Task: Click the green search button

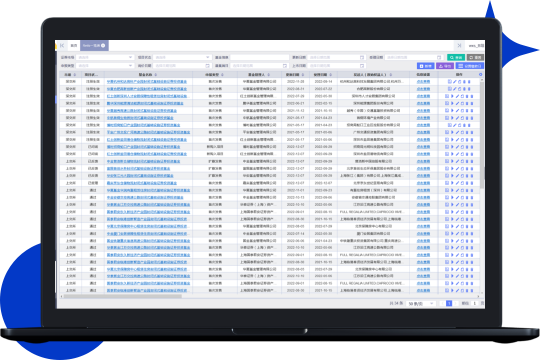Action: pyautogui.click(x=456, y=58)
